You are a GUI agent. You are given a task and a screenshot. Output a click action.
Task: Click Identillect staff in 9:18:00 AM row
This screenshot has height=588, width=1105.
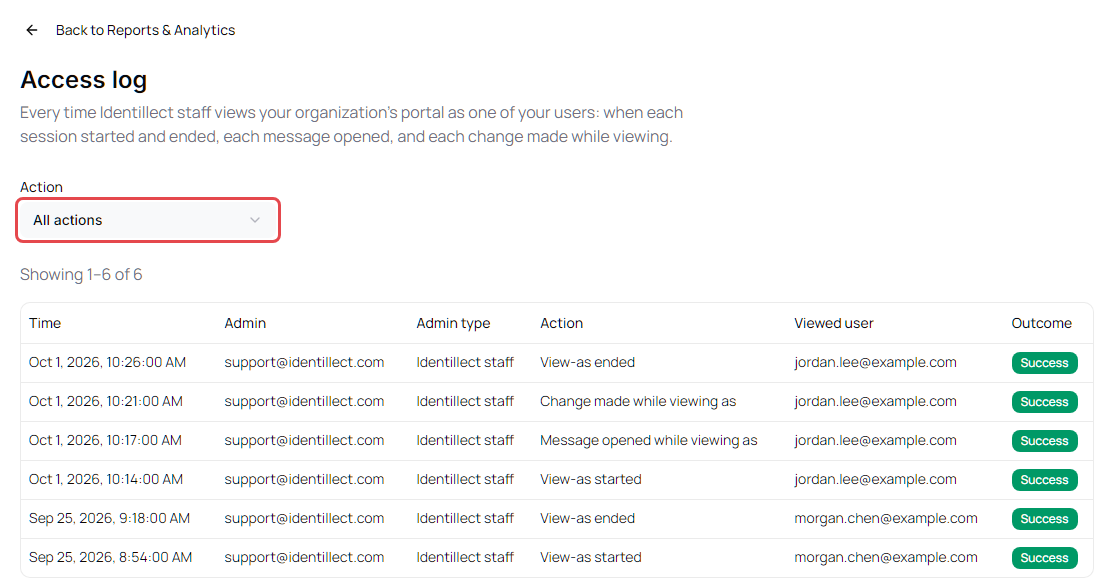[465, 518]
